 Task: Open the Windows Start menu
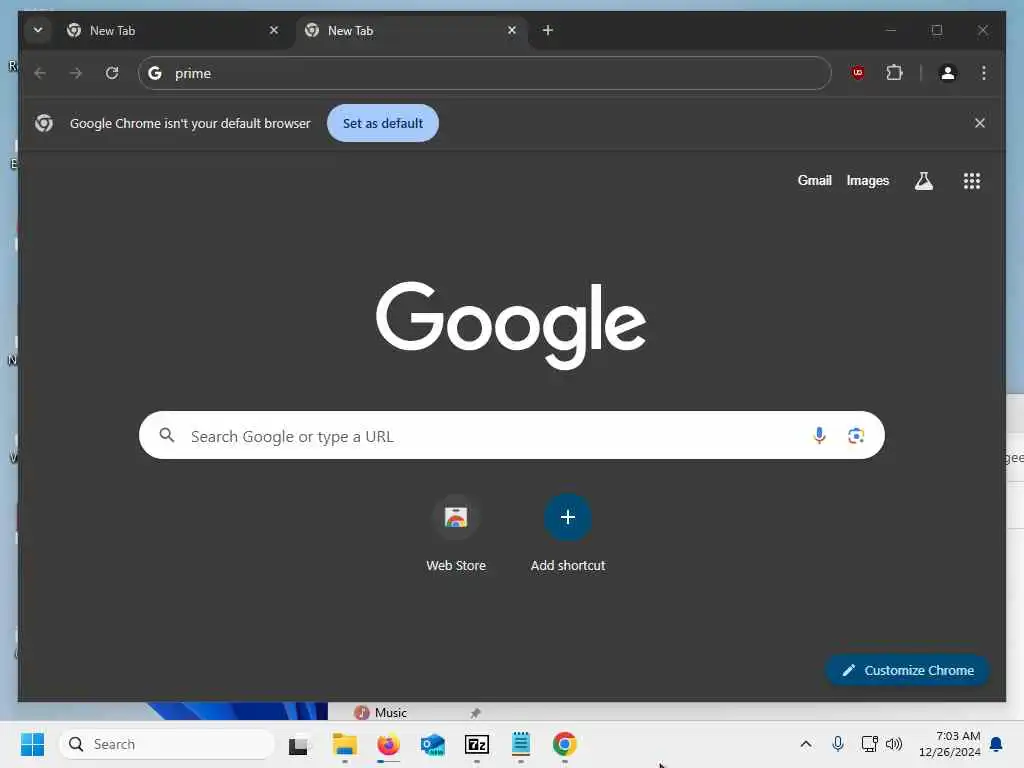click(x=32, y=744)
